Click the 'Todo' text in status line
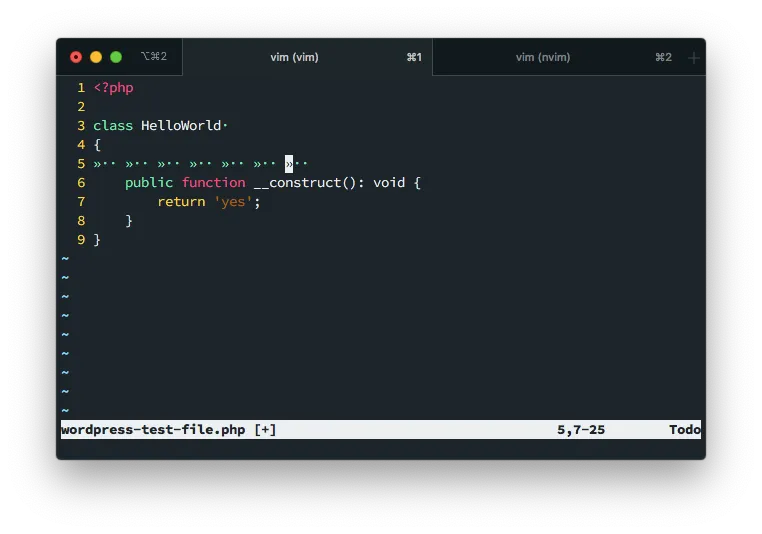This screenshot has height=534, width=762. tap(685, 430)
